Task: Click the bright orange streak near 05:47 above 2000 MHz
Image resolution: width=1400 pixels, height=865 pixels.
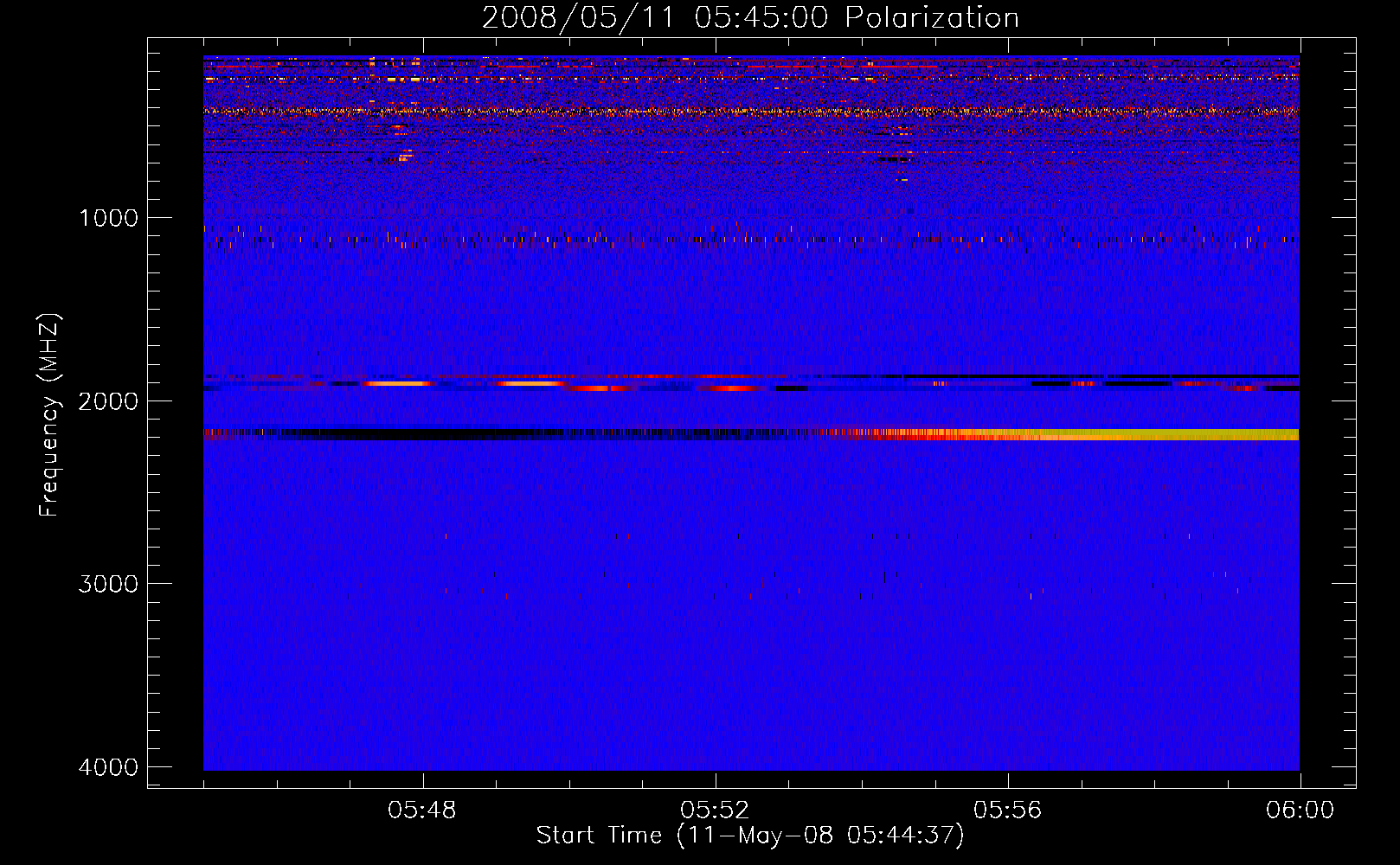Action: pyautogui.click(x=398, y=383)
